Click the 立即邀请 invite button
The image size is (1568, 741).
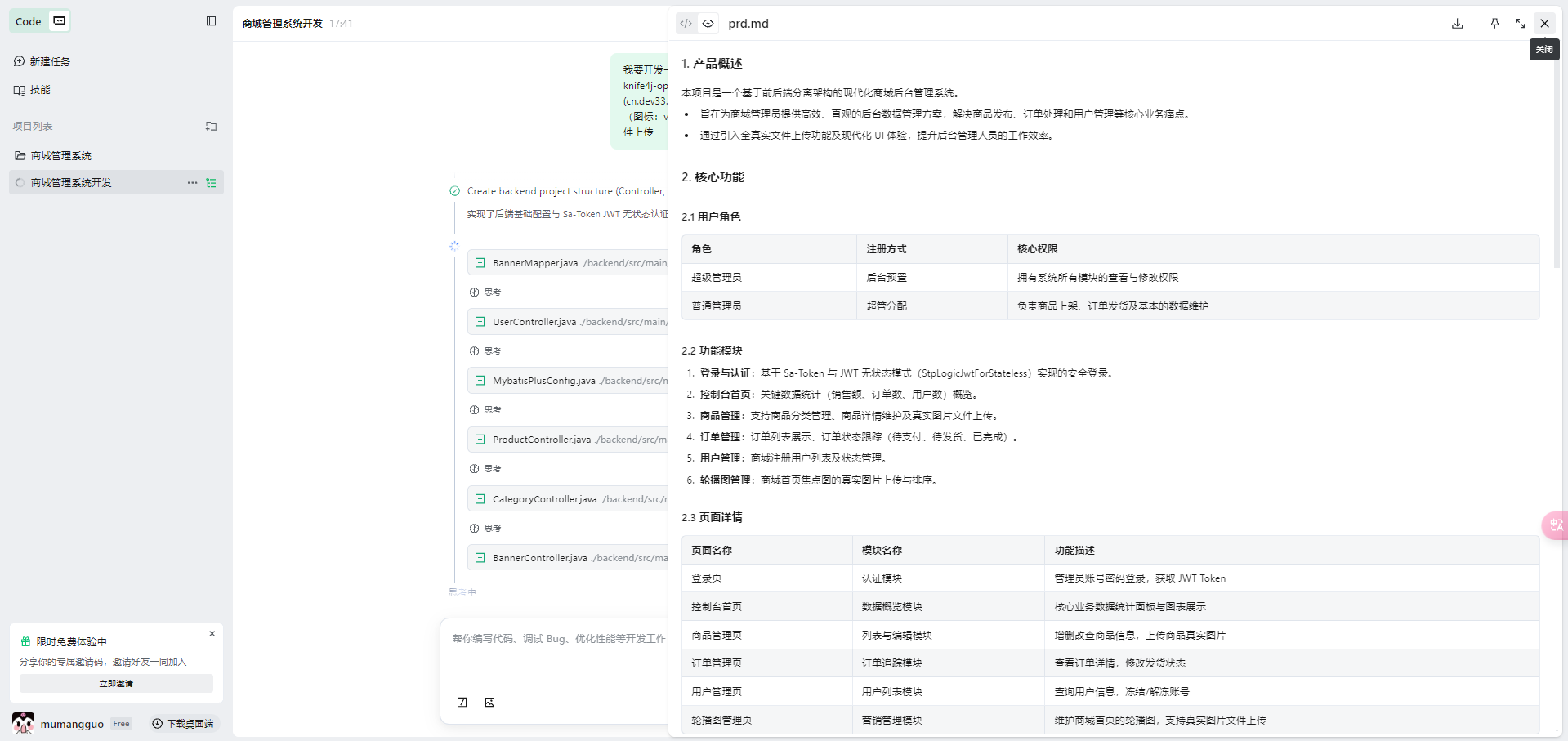pos(116,684)
